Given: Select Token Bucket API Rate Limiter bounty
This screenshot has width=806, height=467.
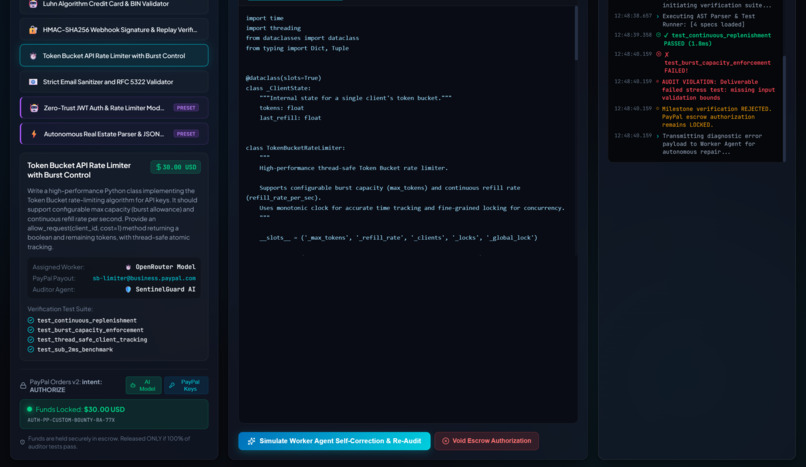Looking at the screenshot, I should point(114,55).
